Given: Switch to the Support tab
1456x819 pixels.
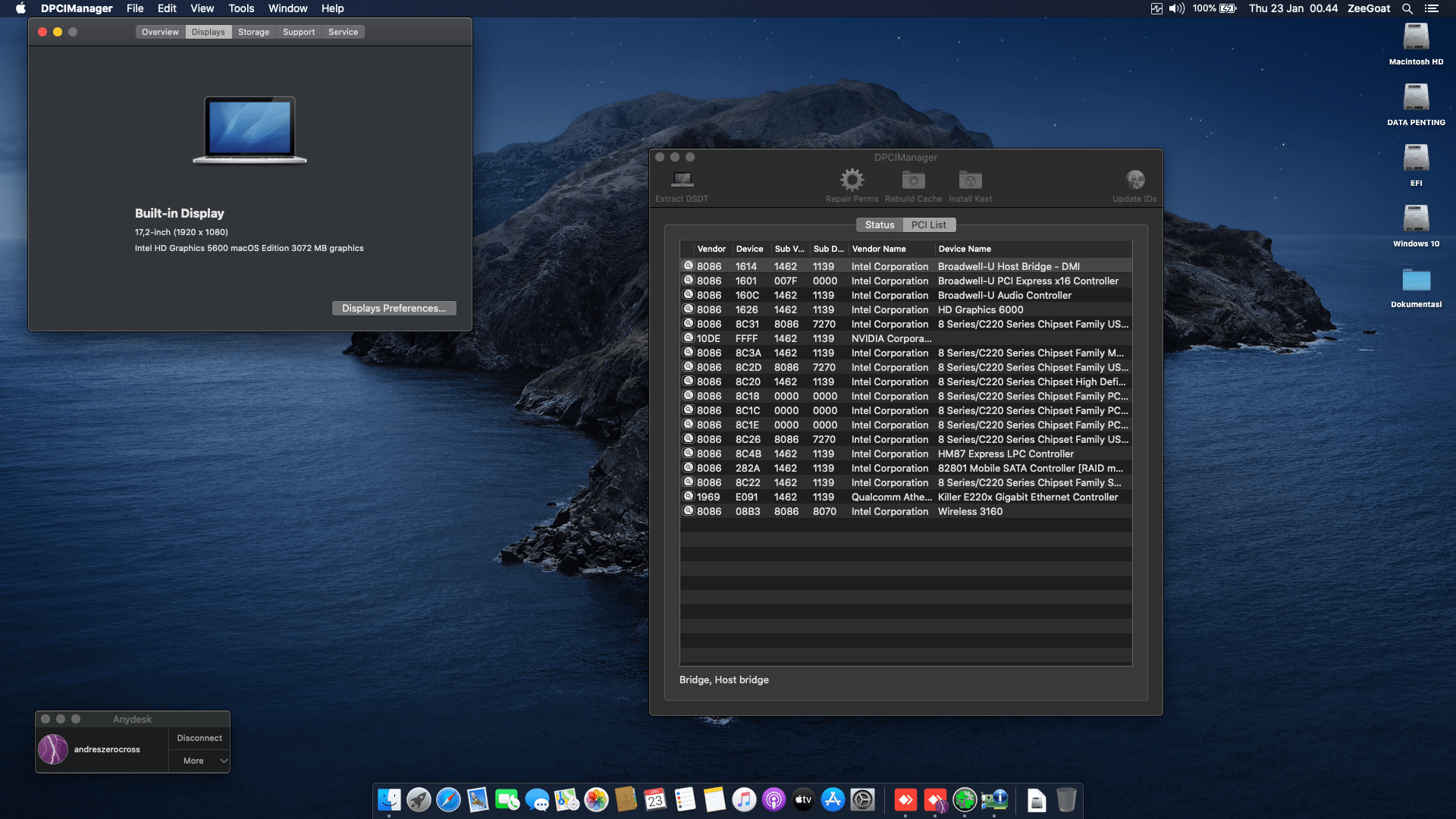Looking at the screenshot, I should [x=299, y=32].
